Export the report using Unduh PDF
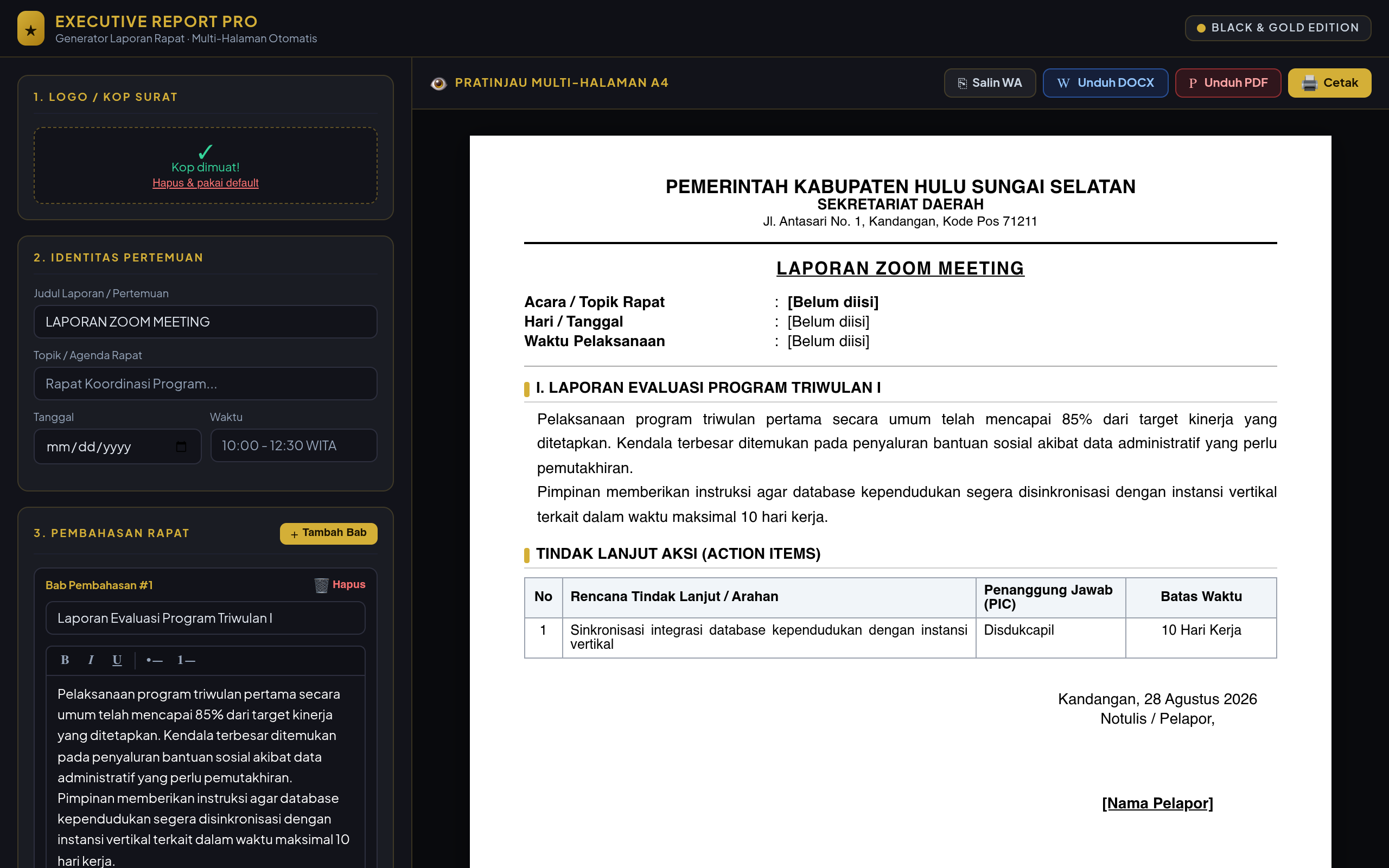1389x868 pixels. 1228,83
